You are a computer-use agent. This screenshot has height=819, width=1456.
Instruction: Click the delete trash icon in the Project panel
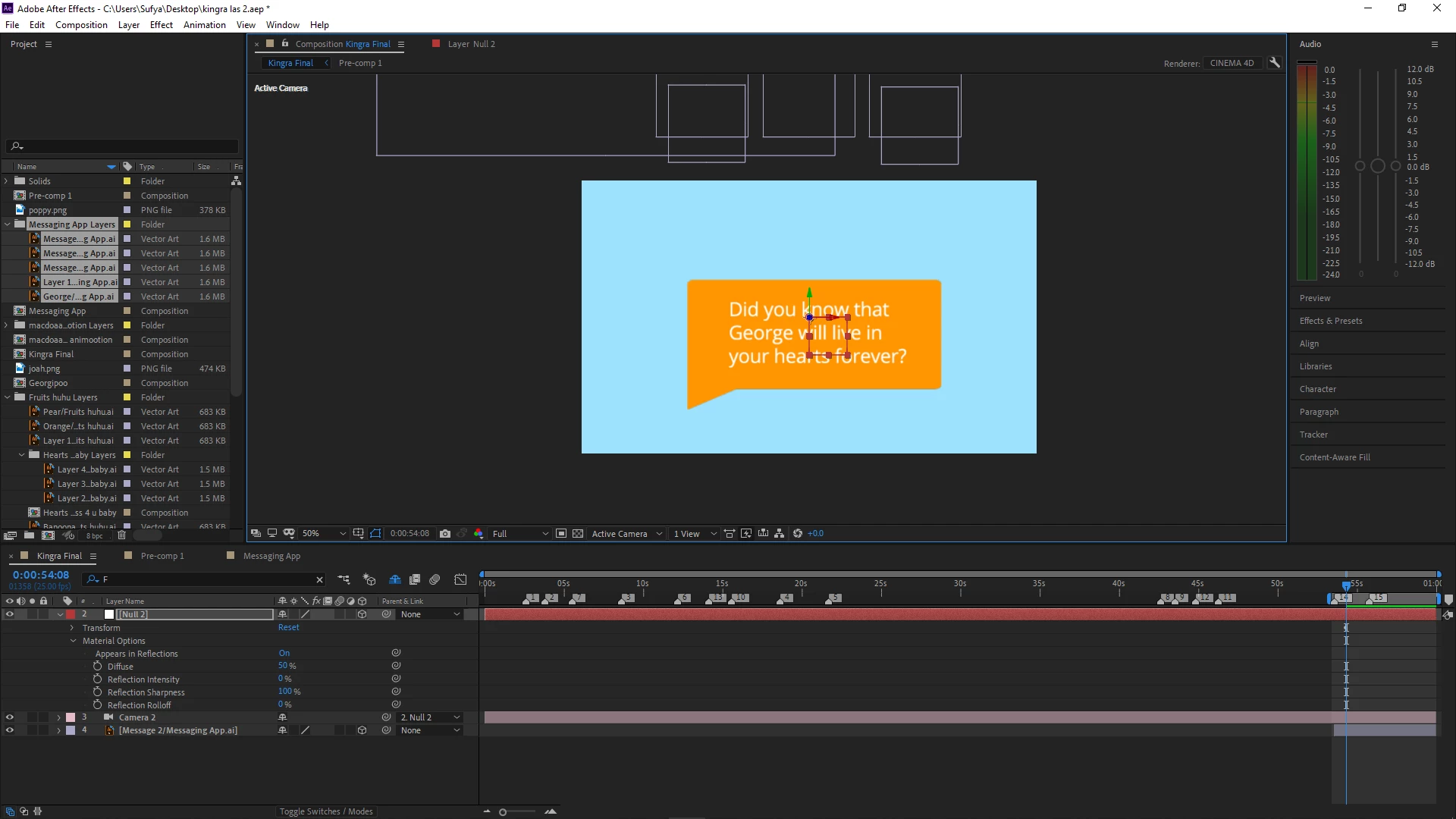(x=121, y=535)
